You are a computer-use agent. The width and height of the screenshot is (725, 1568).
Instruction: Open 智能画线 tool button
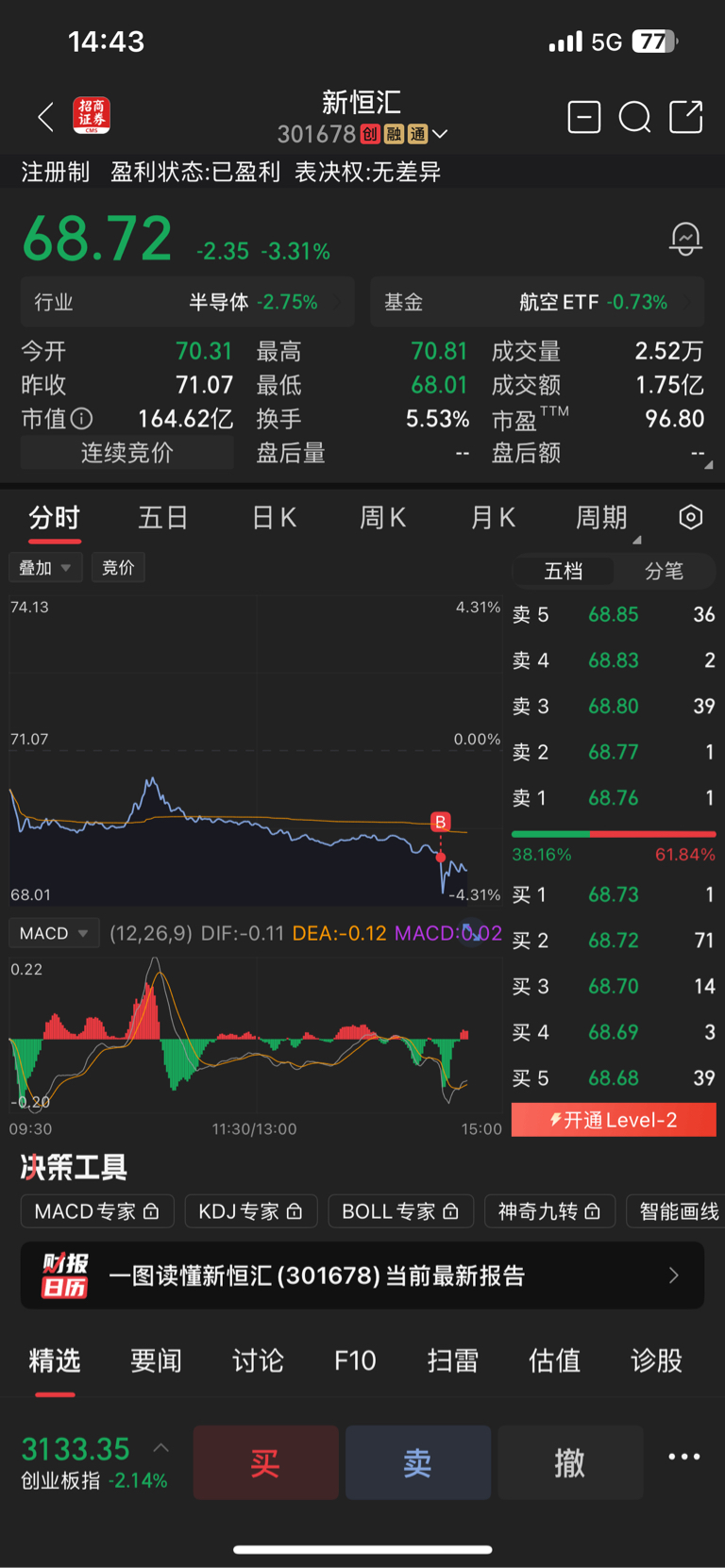676,1211
